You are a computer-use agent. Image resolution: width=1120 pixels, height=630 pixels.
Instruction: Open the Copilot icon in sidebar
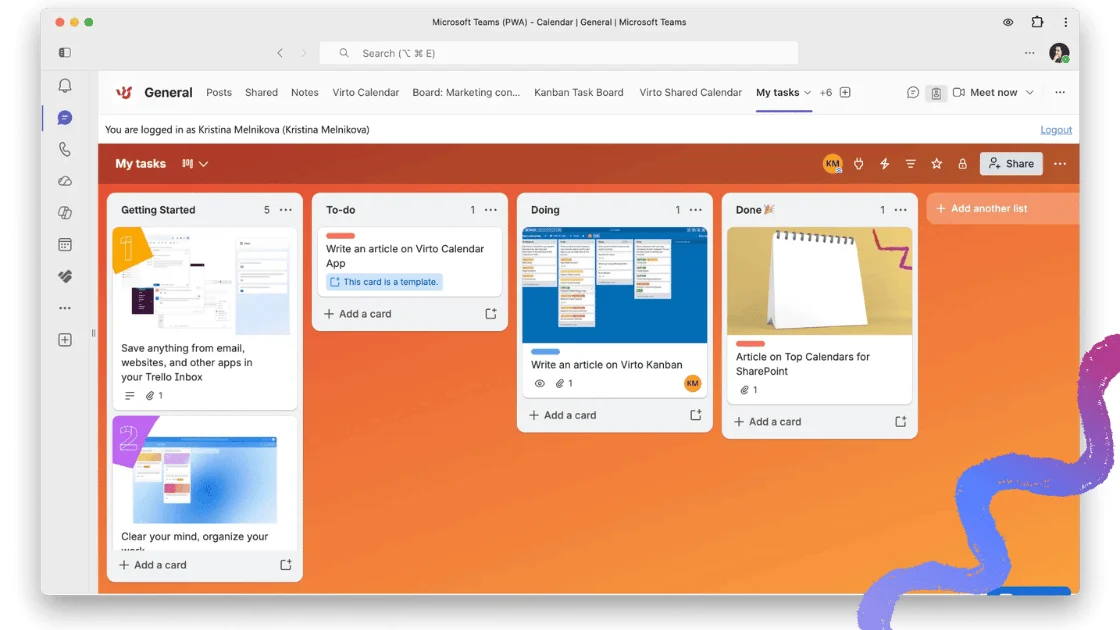65,213
